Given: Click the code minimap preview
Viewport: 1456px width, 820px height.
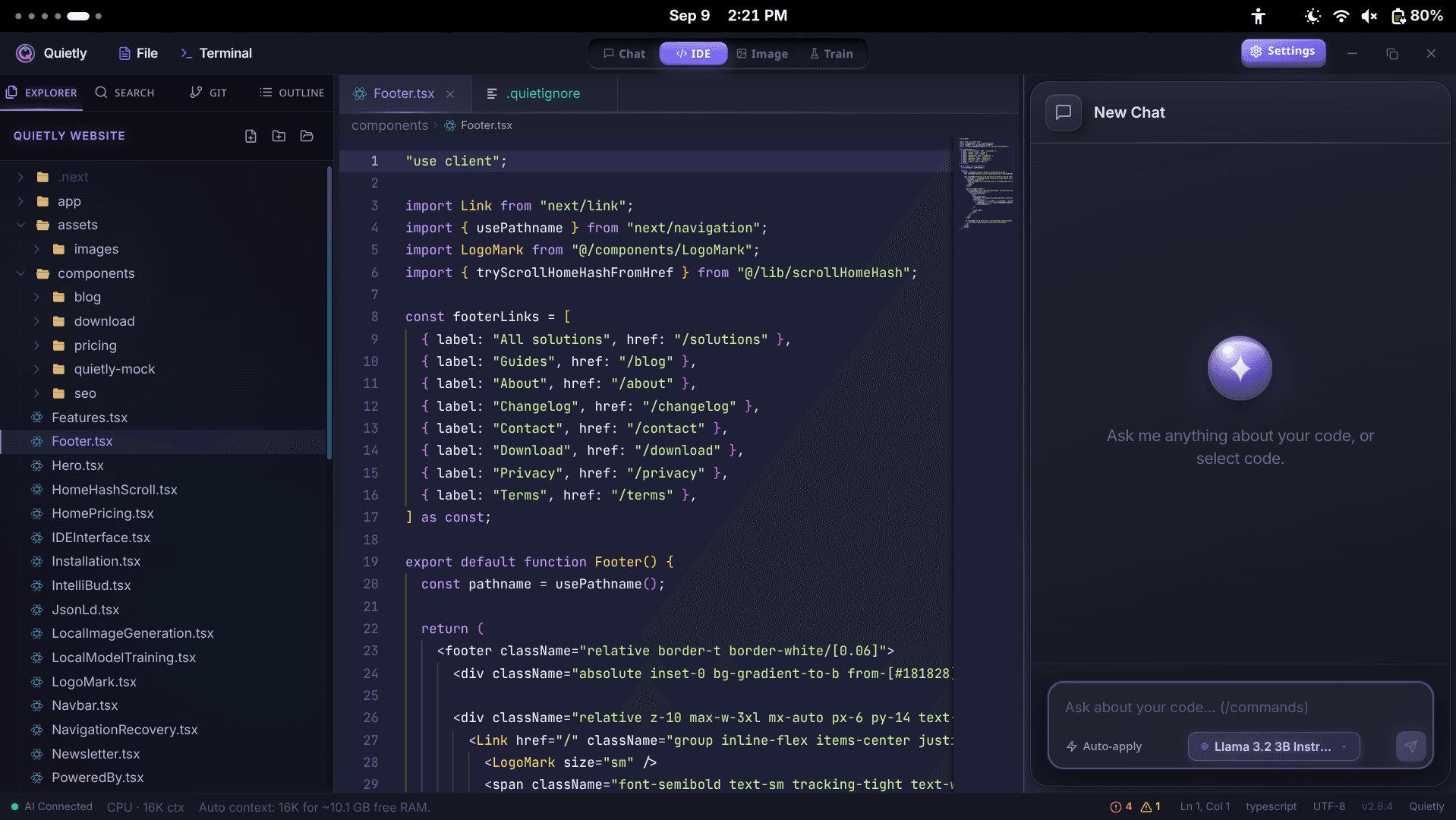Looking at the screenshot, I should tap(985, 183).
